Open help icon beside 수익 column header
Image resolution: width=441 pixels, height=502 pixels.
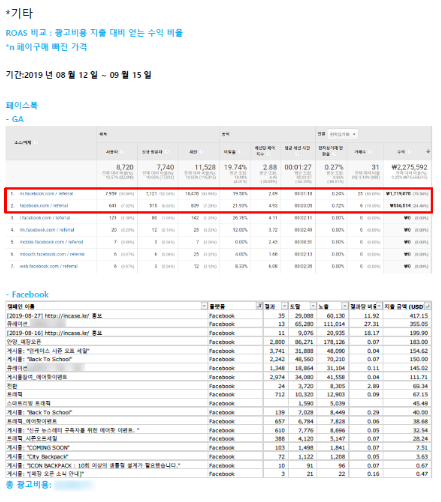pyautogui.click(x=410, y=152)
